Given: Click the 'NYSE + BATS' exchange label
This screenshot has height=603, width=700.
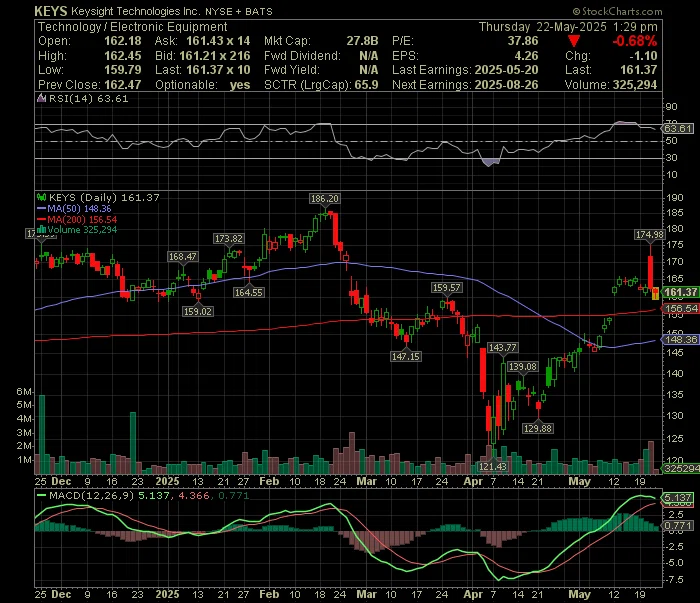Looking at the screenshot, I should click(239, 12).
